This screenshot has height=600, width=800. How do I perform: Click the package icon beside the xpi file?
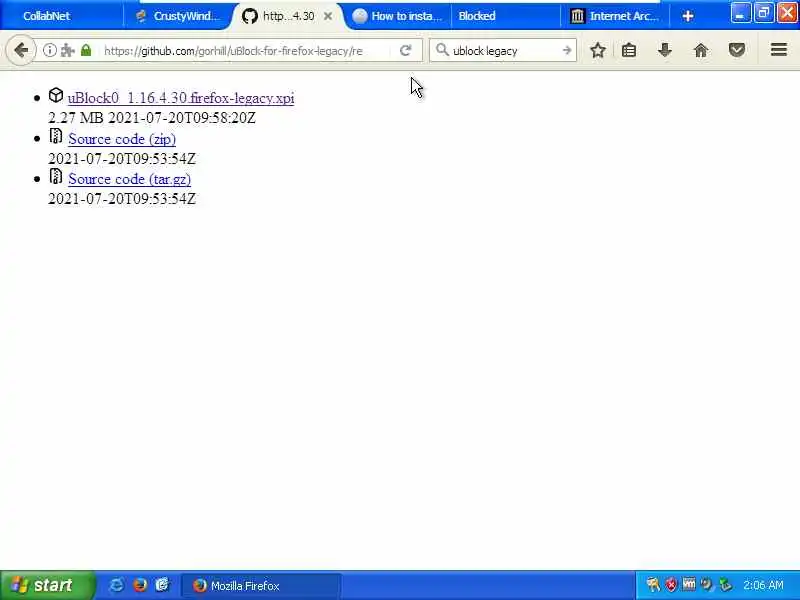point(56,95)
